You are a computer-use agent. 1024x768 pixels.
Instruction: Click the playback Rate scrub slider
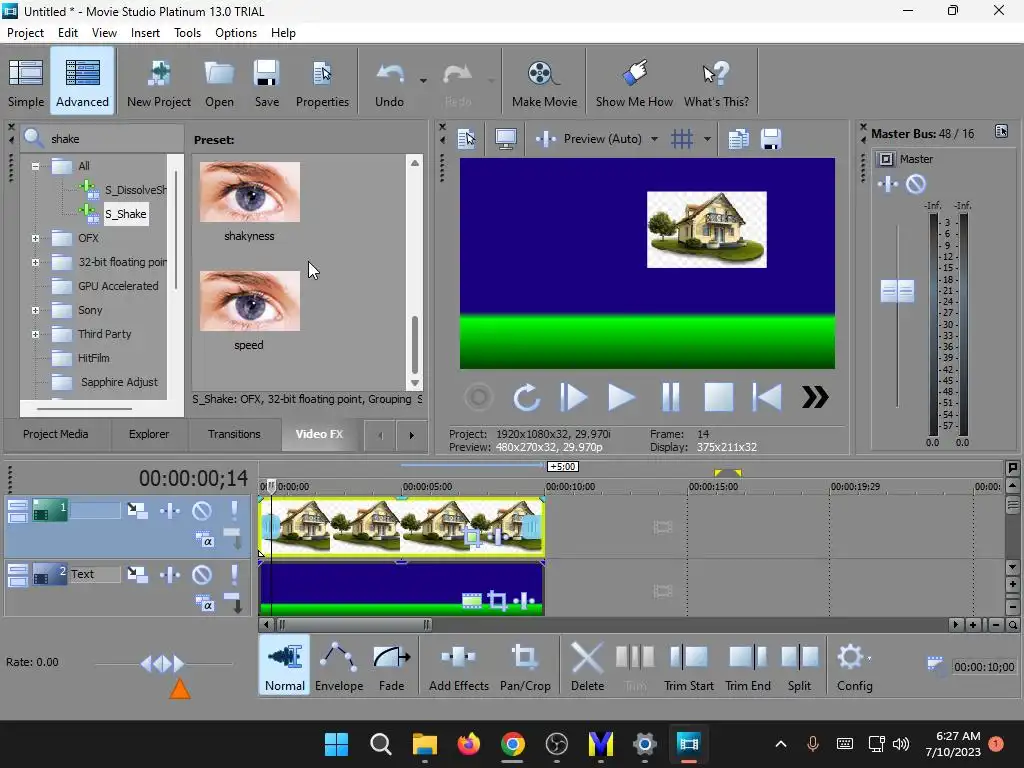(x=163, y=664)
